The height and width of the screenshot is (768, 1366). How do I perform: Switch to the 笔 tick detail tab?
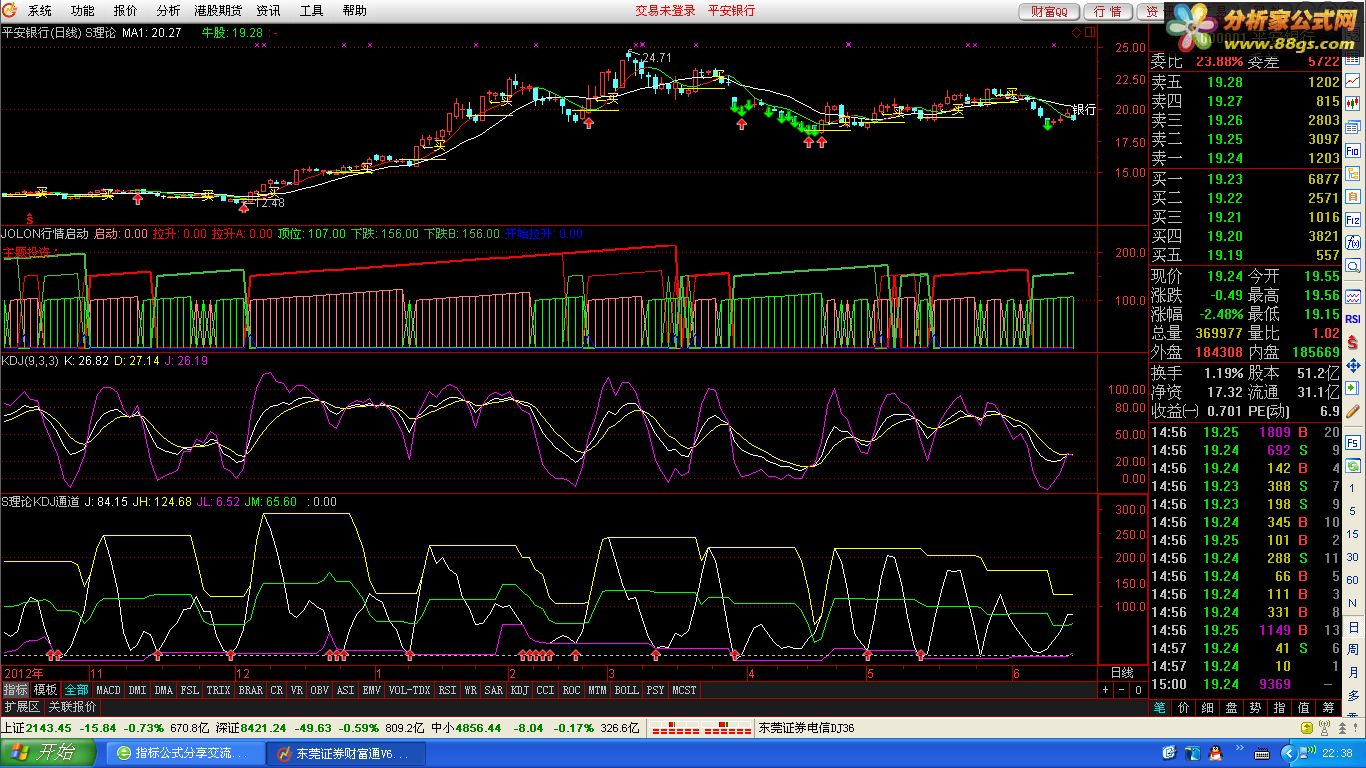tap(1160, 707)
